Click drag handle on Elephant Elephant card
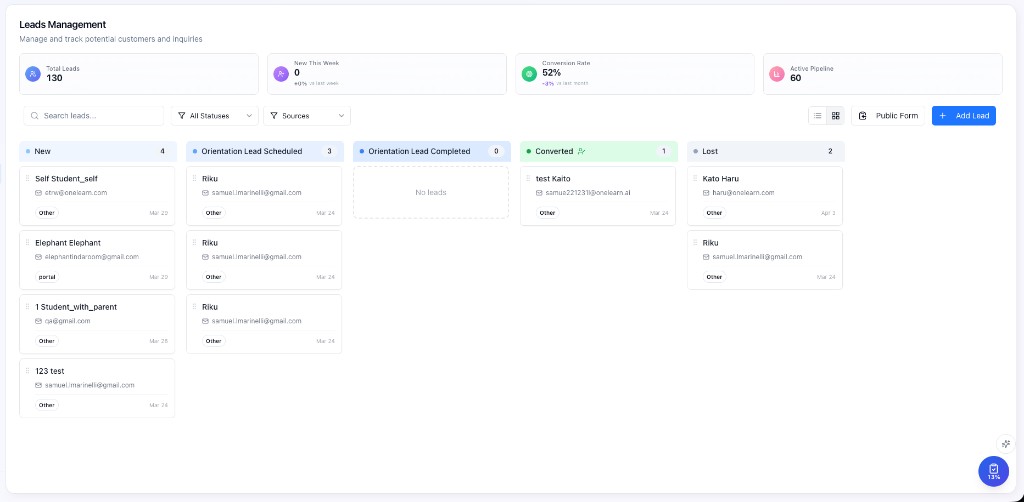The height and width of the screenshot is (502, 1024). (27, 242)
